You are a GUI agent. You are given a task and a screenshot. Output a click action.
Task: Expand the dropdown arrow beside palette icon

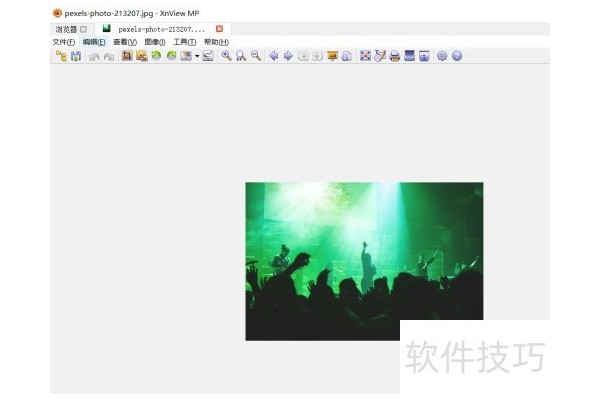coord(197,56)
